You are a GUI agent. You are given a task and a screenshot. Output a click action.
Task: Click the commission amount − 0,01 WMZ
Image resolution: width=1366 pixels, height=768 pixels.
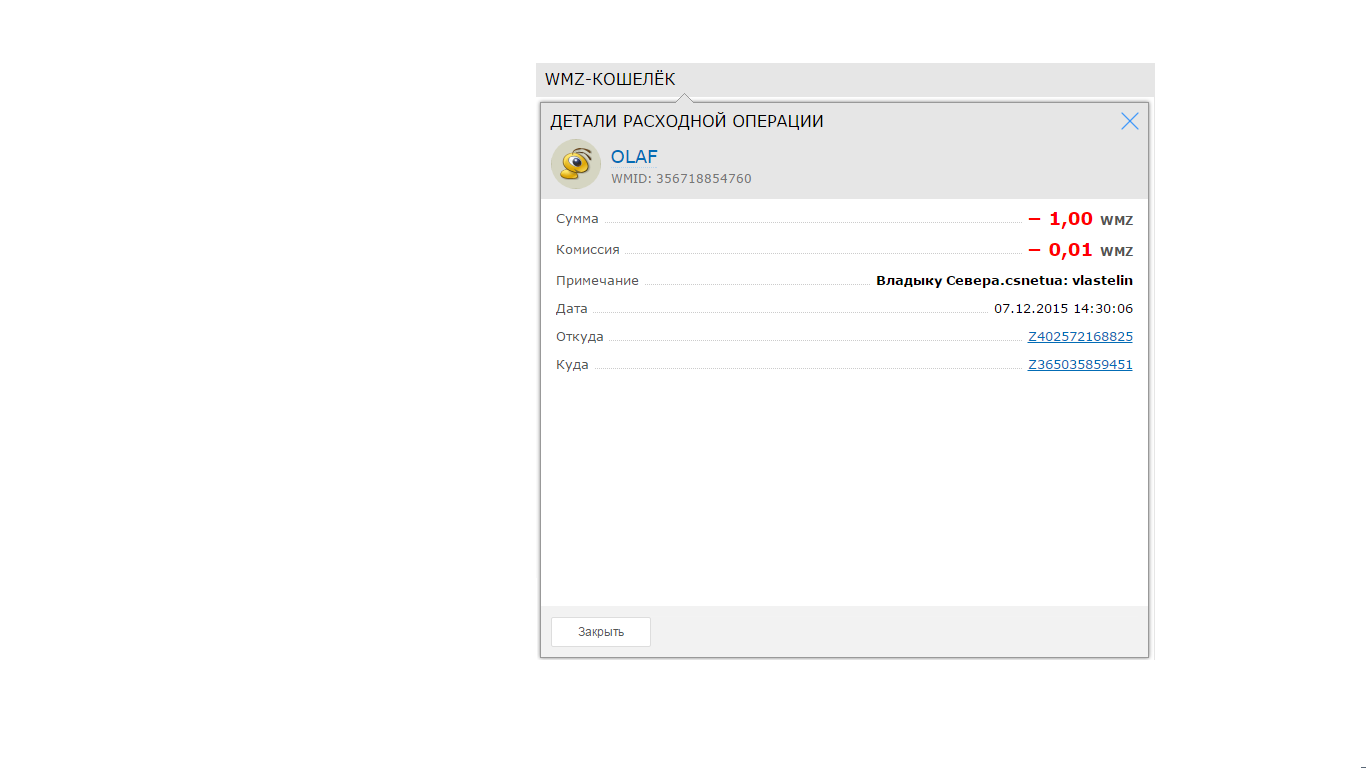click(1080, 250)
